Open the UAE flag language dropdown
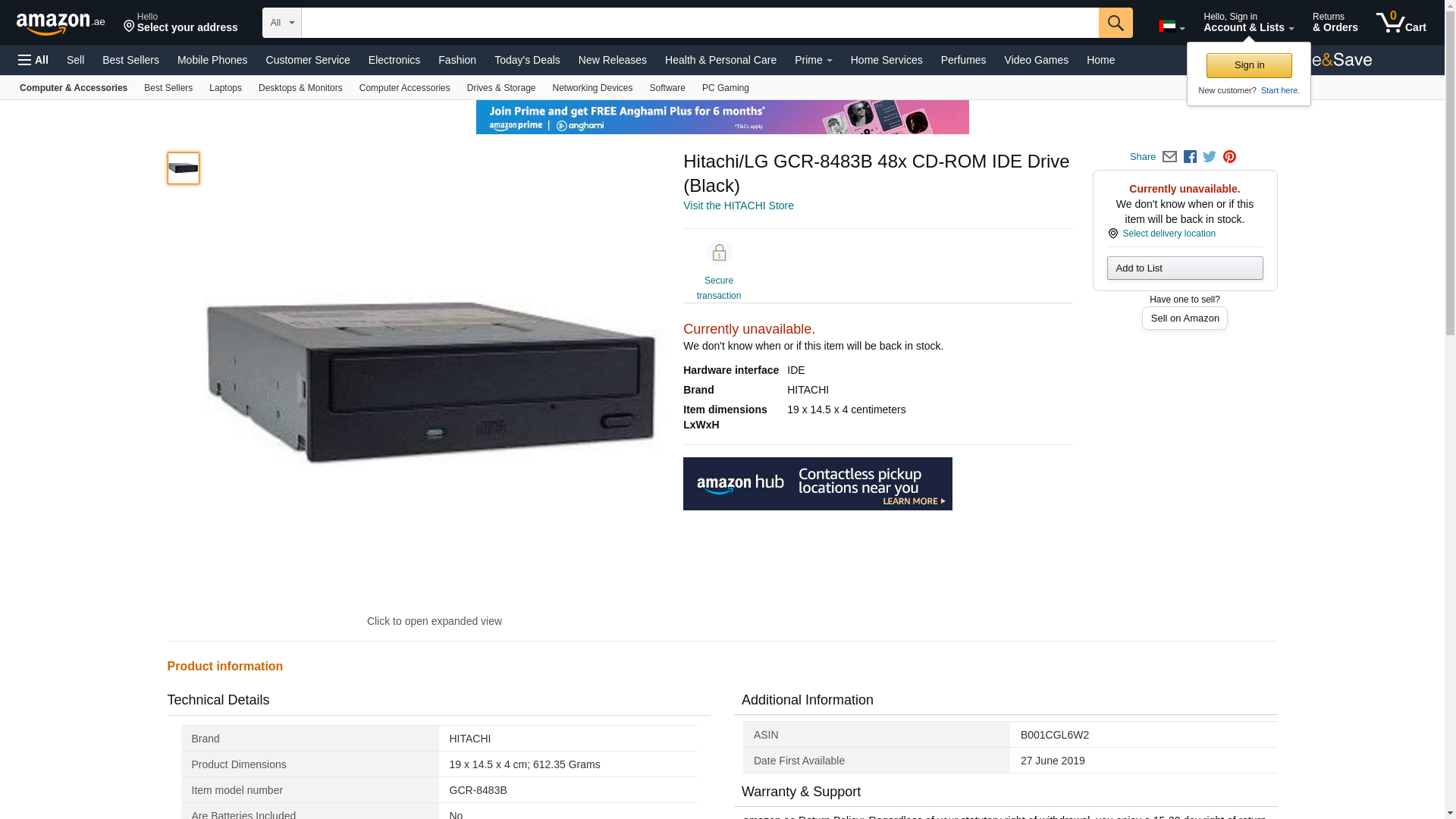1456x819 pixels. [1171, 27]
